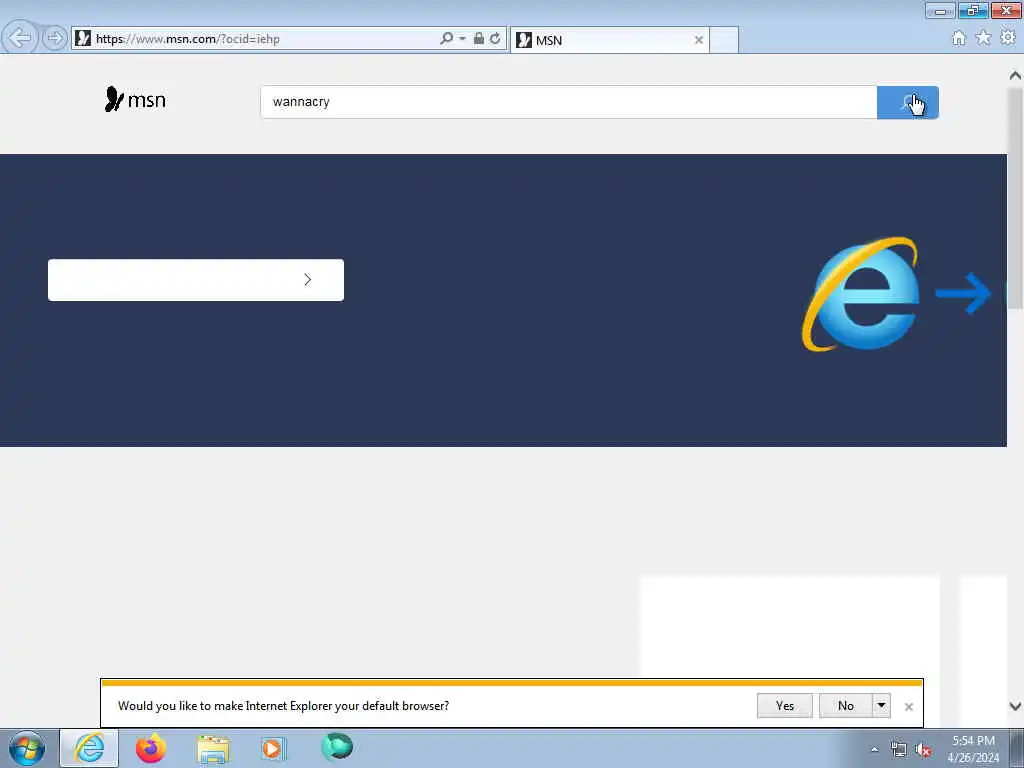1024x768 pixels.
Task: Click the white button with right chevron
Action: click(x=196, y=280)
